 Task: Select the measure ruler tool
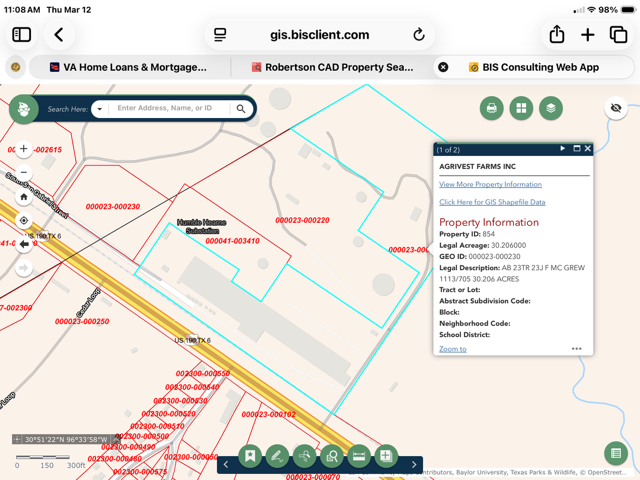[358, 456]
